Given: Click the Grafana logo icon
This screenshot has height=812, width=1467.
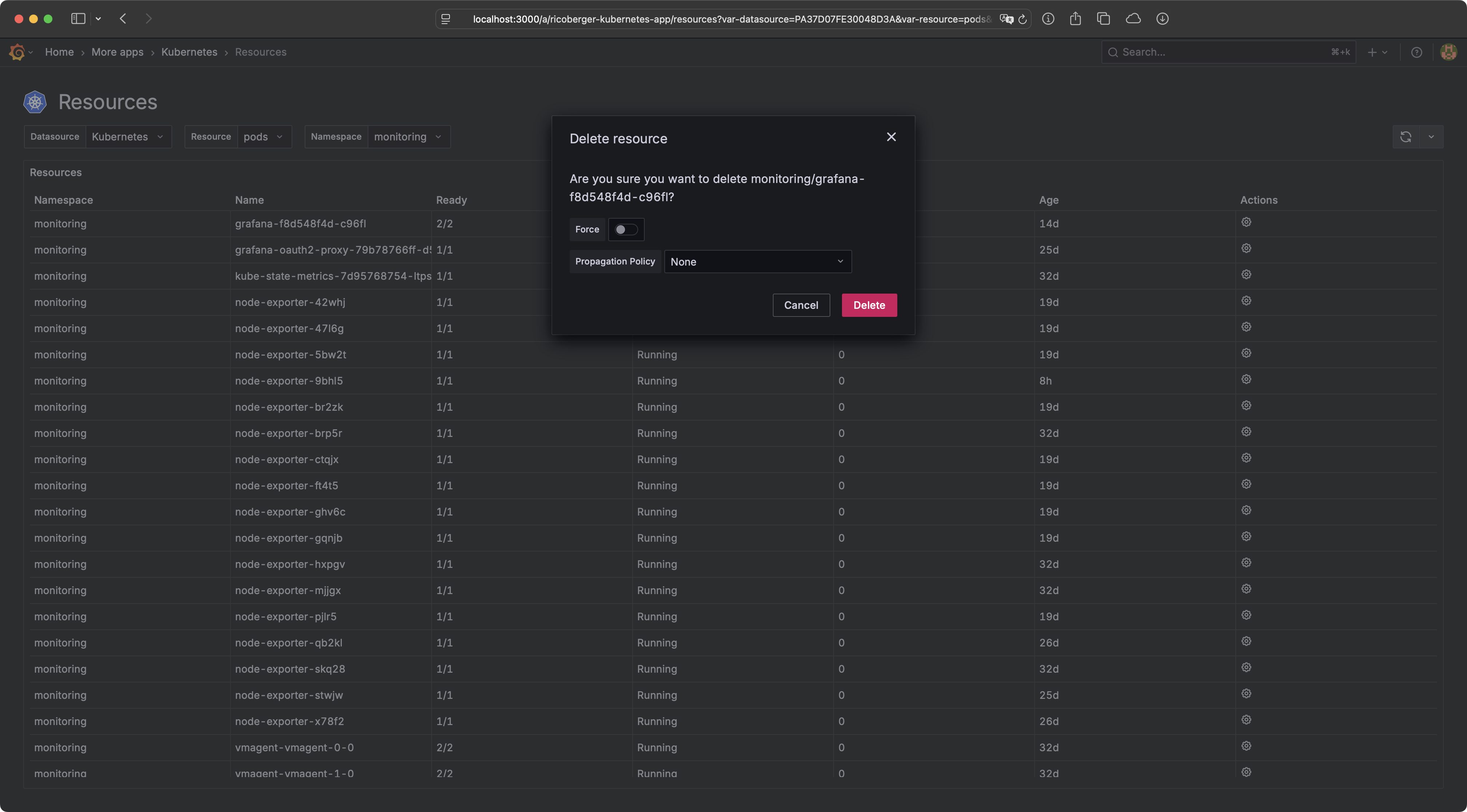Looking at the screenshot, I should (x=17, y=52).
